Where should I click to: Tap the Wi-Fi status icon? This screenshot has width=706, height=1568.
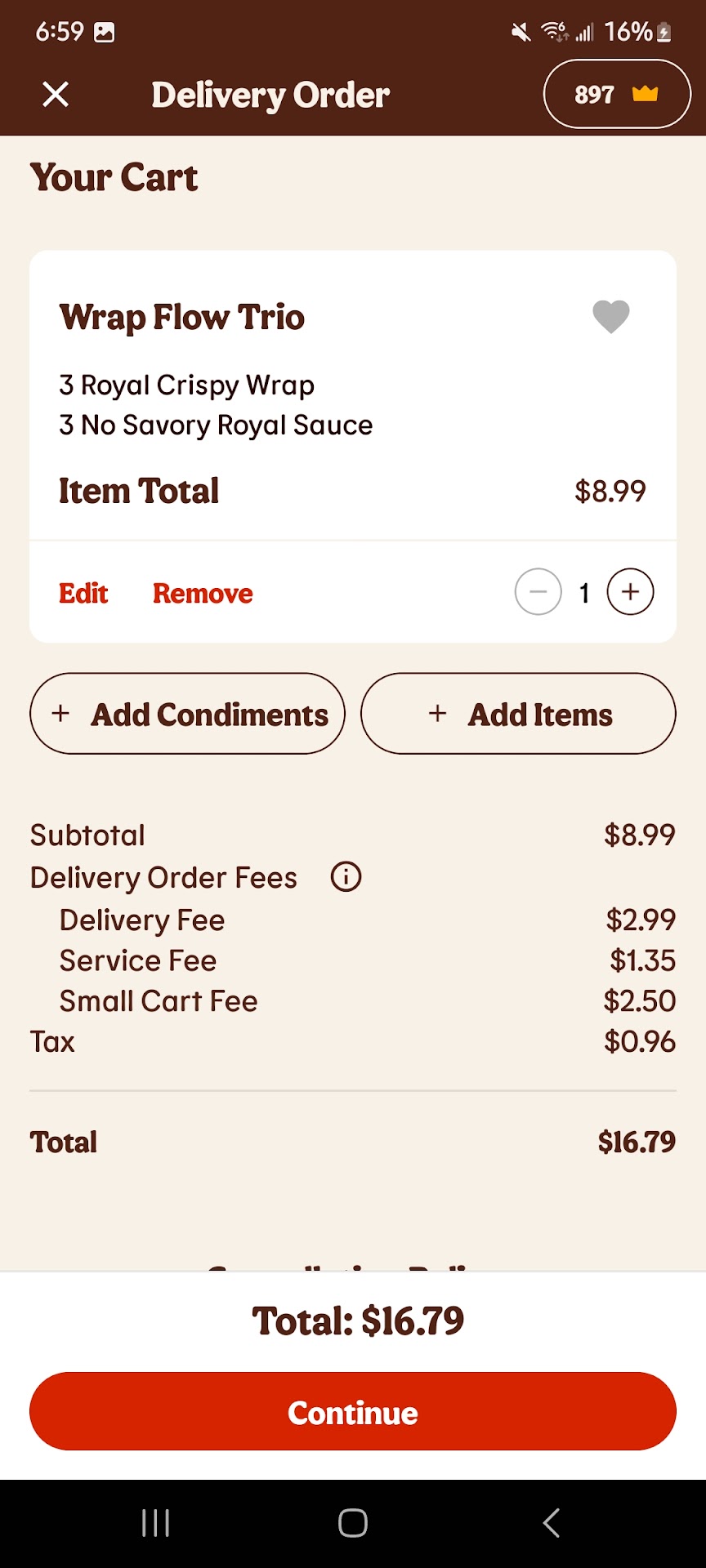click(x=555, y=33)
